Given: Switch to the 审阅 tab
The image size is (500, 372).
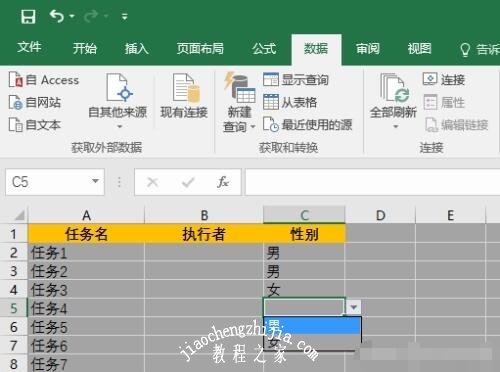Looking at the screenshot, I should click(x=368, y=49).
